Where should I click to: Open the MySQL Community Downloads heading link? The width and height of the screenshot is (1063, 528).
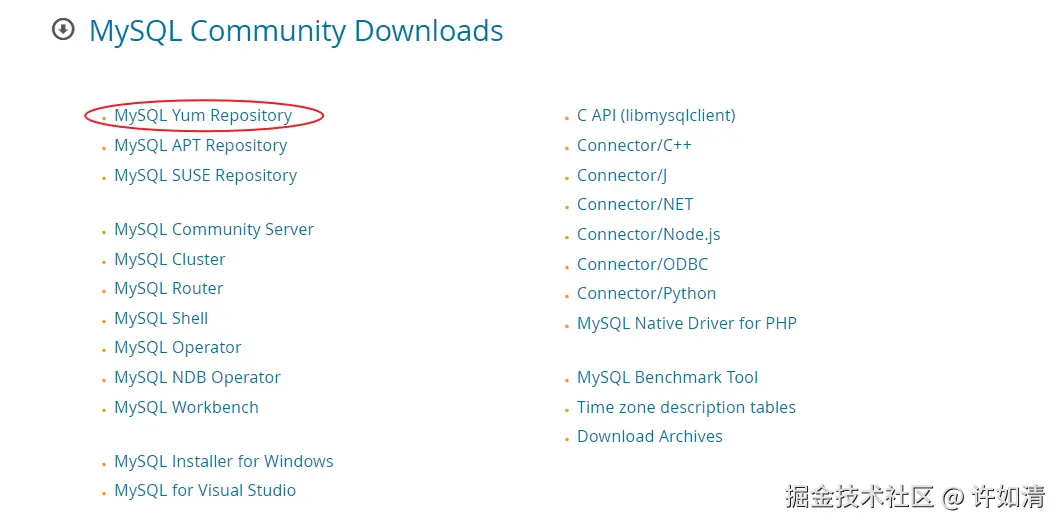296,31
